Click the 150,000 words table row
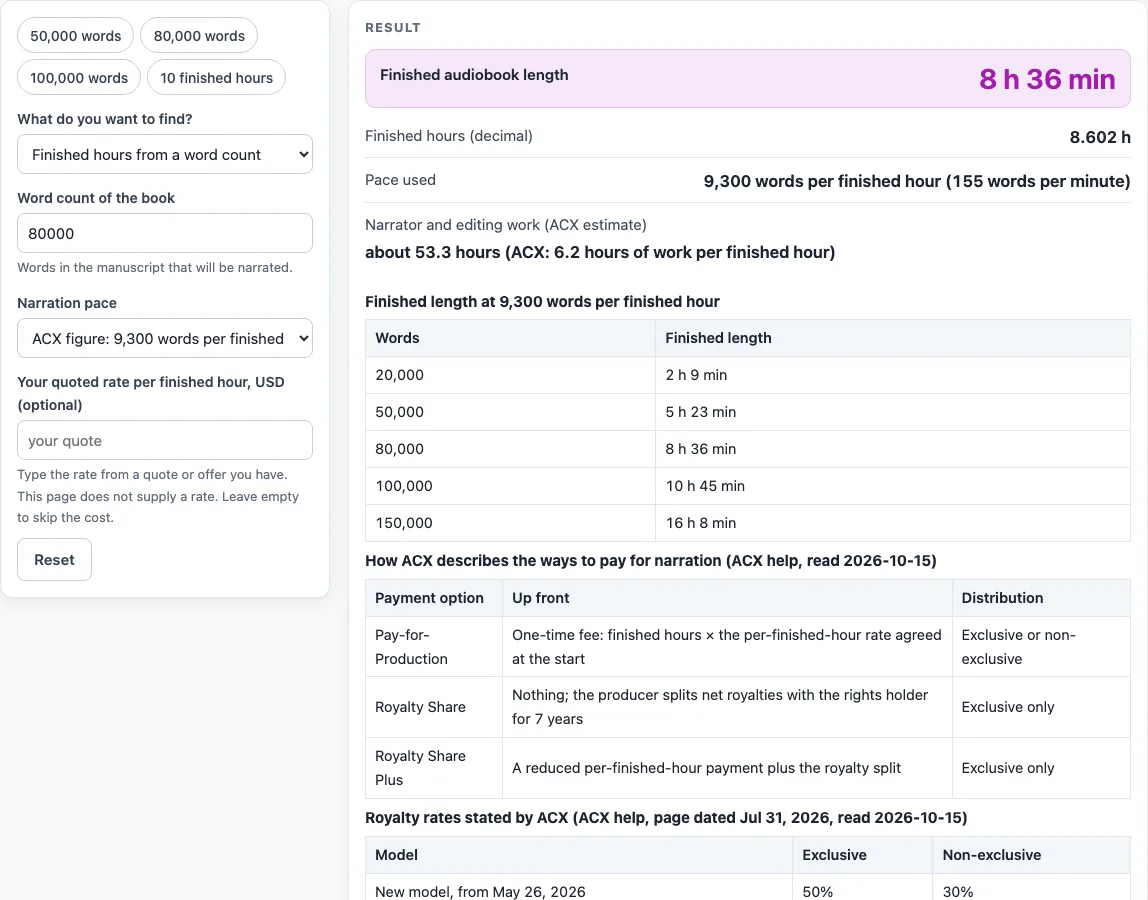 [748, 523]
